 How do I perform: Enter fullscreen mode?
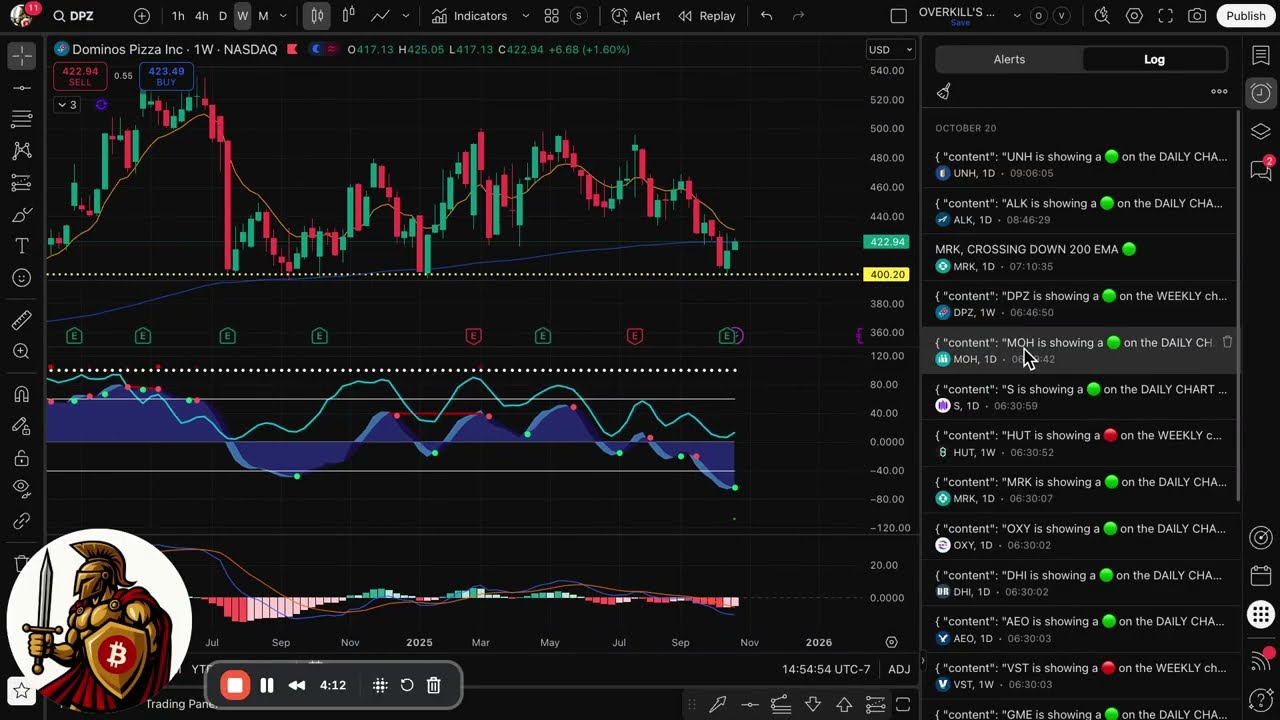(1166, 16)
